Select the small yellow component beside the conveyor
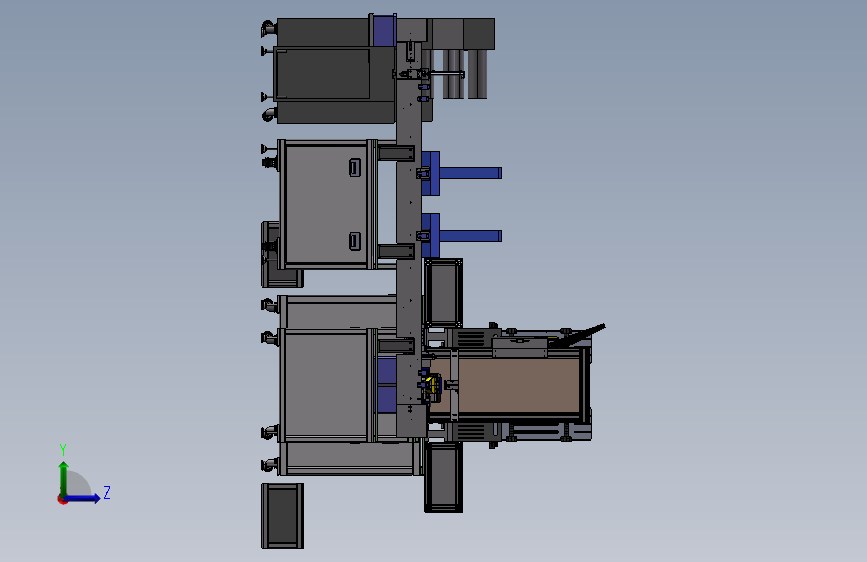867x562 pixels. [x=432, y=383]
